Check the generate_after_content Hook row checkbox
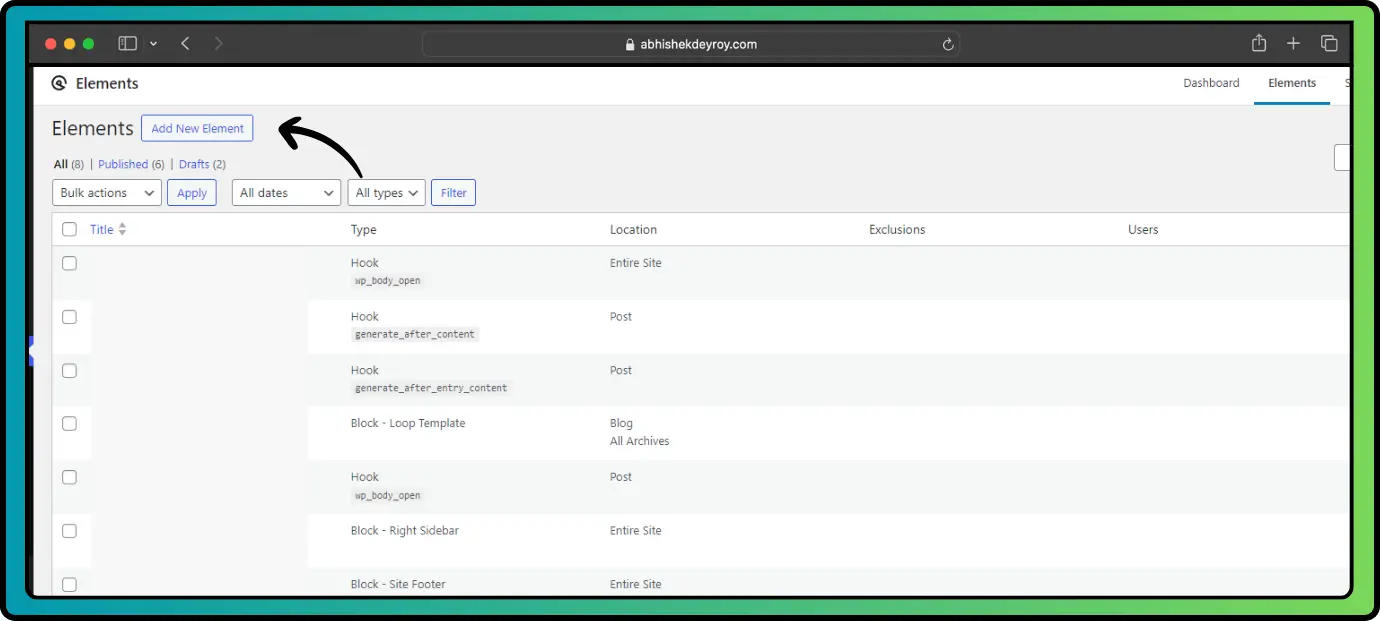The width and height of the screenshot is (1380, 621). coord(69,317)
